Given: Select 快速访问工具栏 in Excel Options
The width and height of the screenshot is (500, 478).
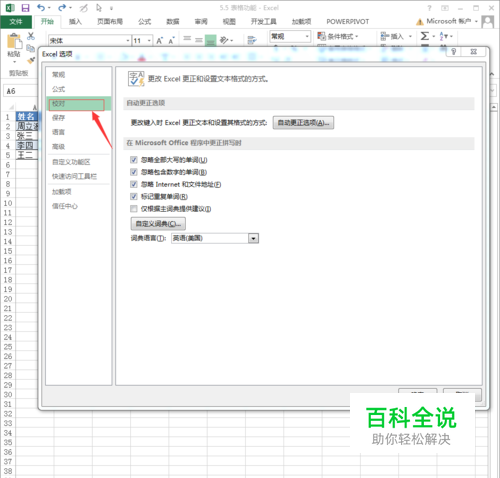Looking at the screenshot, I should (79, 176).
